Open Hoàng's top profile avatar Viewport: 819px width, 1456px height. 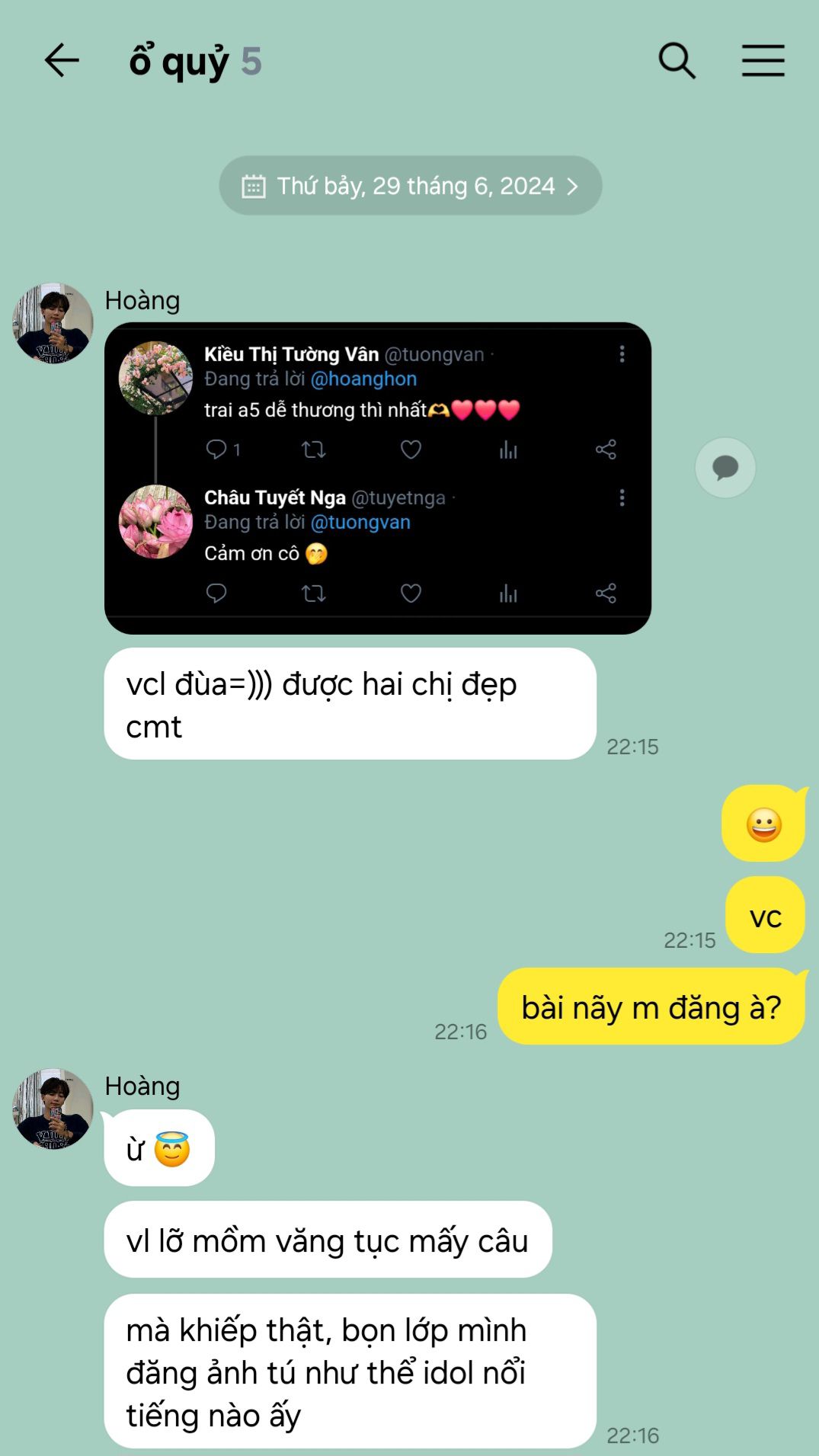(x=53, y=323)
